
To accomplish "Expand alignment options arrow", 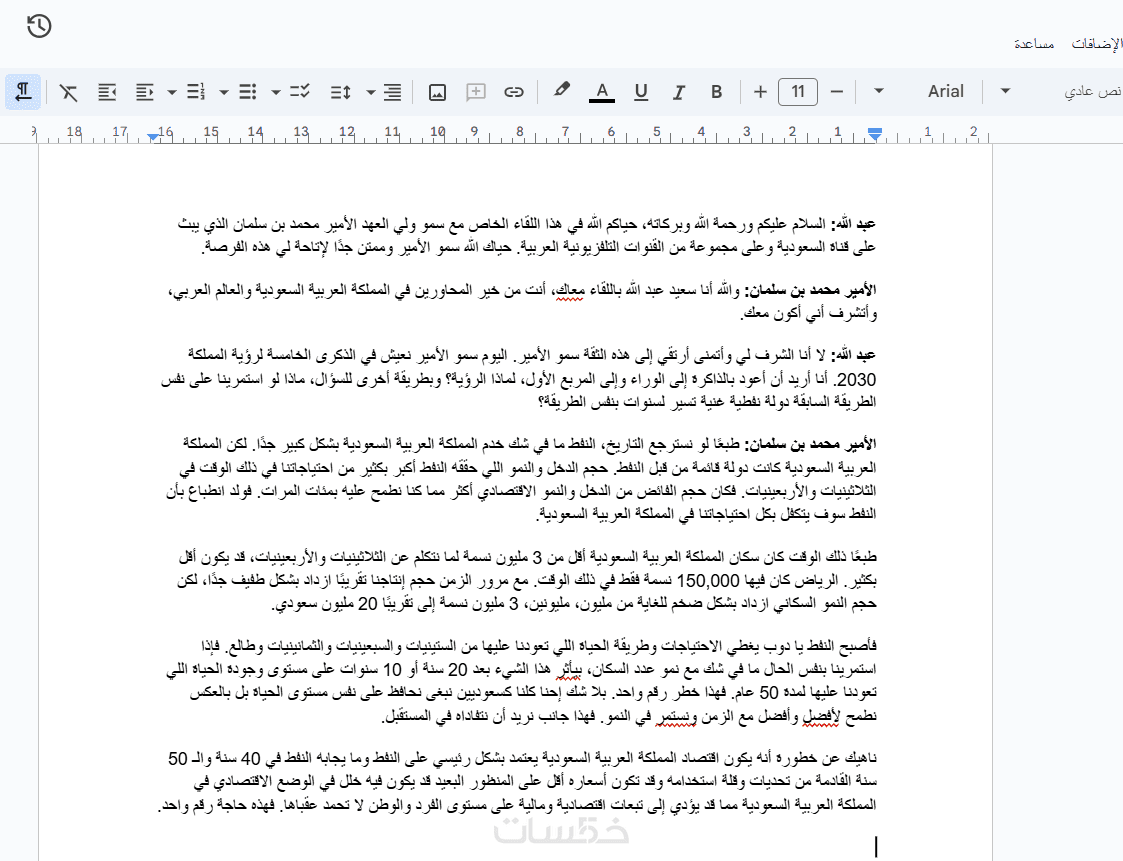I will click(x=370, y=92).
